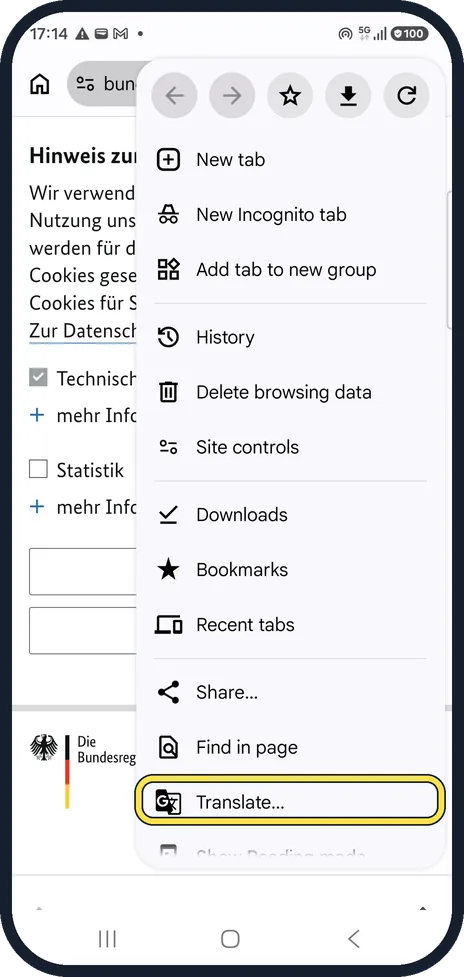Open the Zur Datenschutz link
The width and height of the screenshot is (464, 977).
point(82,331)
